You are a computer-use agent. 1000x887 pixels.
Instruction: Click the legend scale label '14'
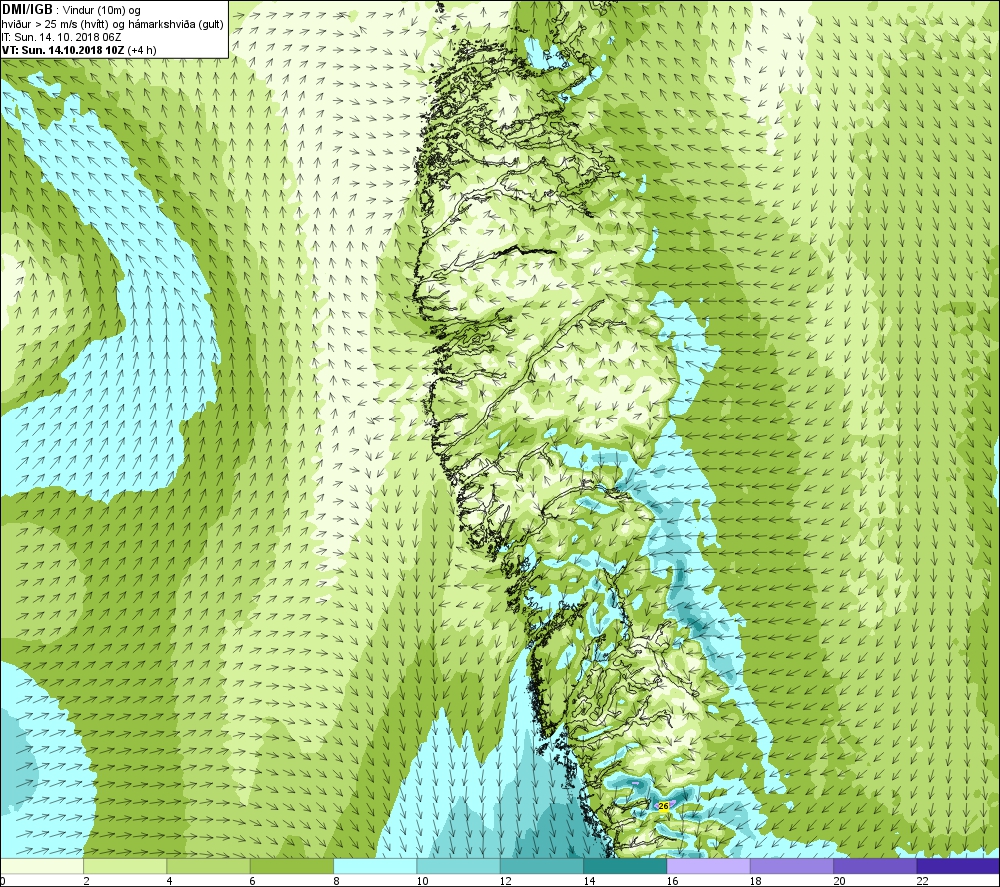(589, 881)
